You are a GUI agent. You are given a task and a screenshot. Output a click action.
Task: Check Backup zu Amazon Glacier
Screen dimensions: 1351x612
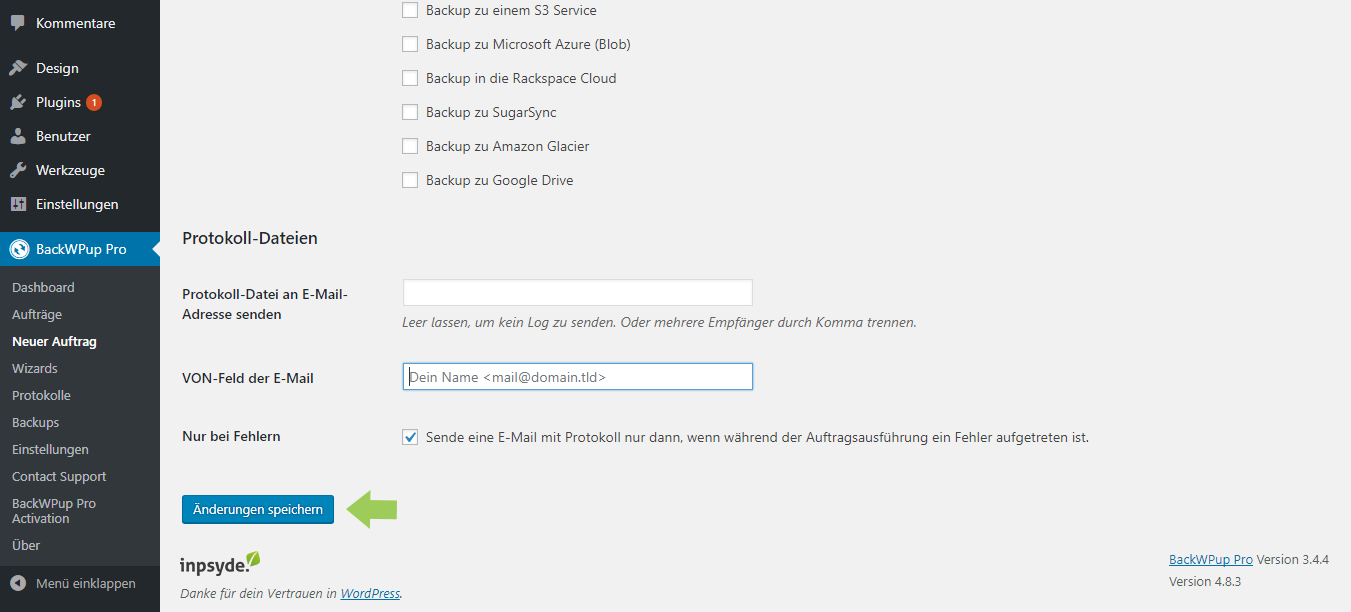[410, 146]
